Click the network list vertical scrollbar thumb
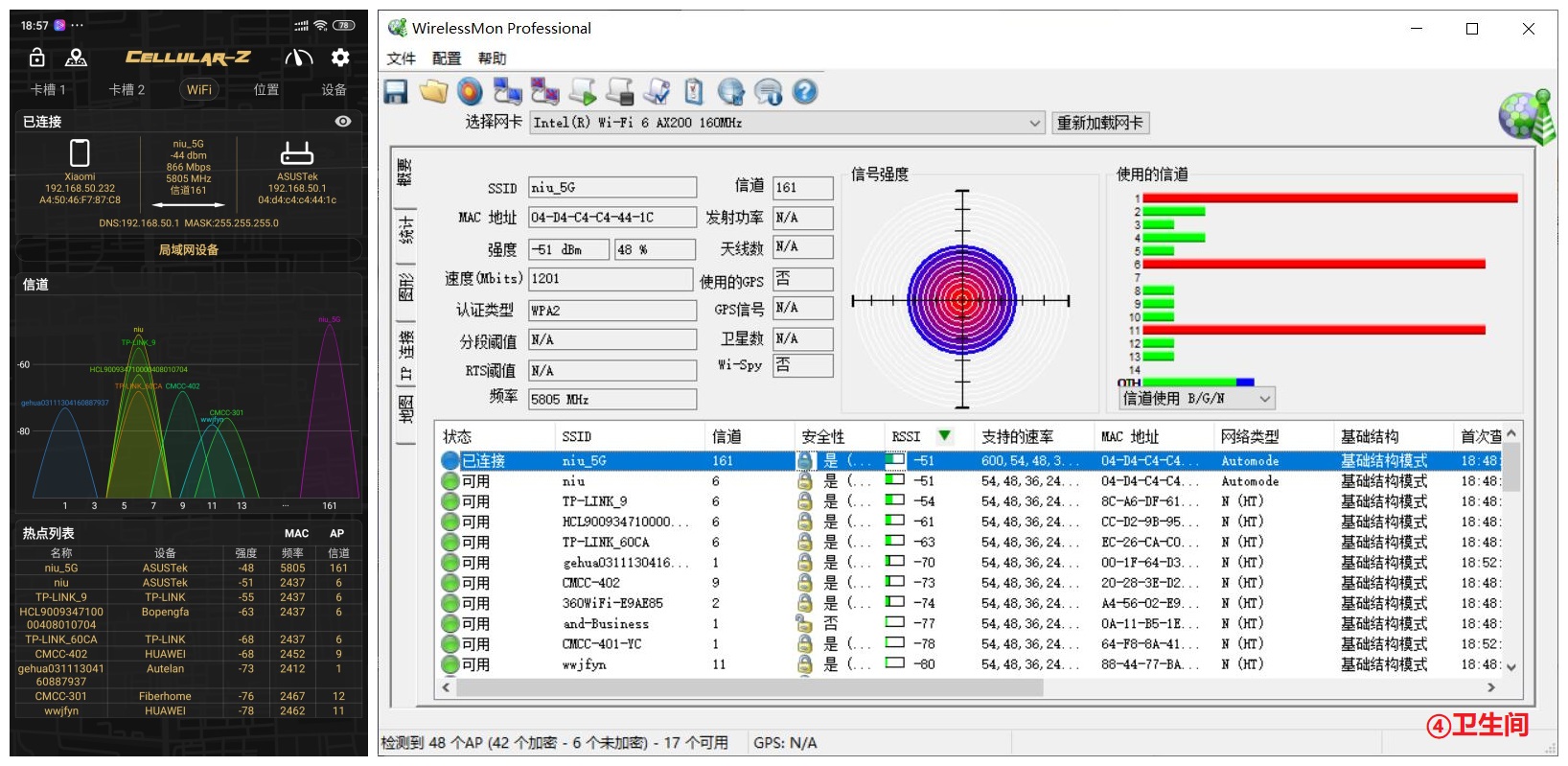 (x=1511, y=467)
